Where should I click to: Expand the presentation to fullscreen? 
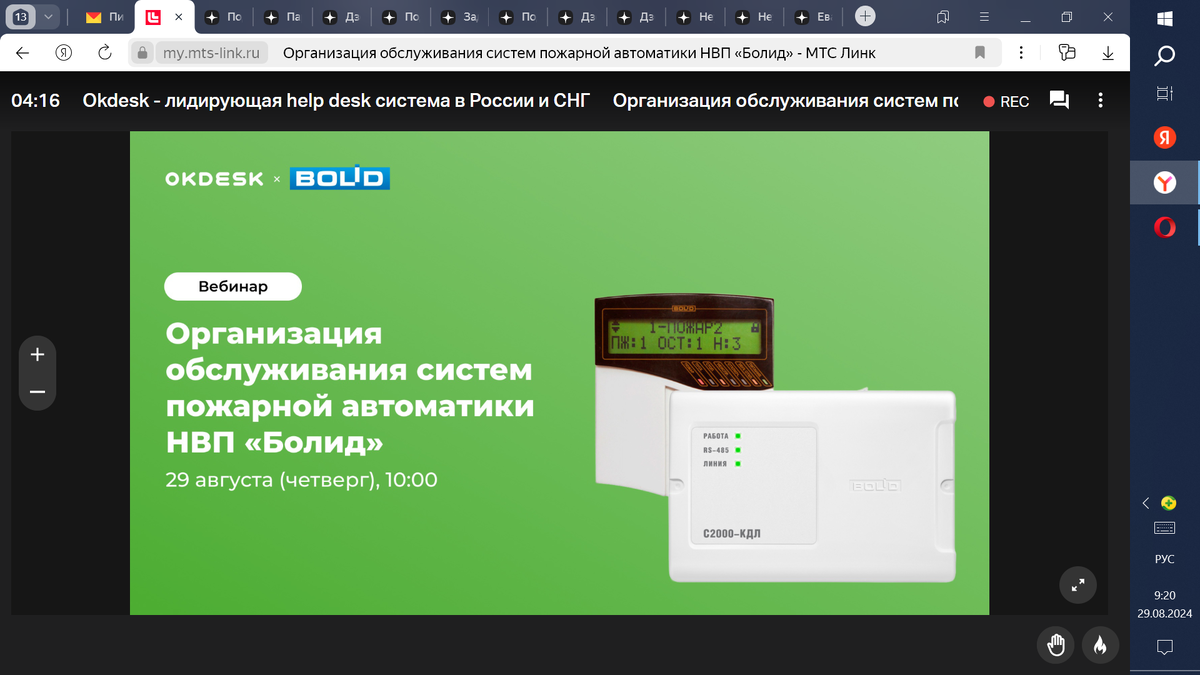coord(1078,586)
